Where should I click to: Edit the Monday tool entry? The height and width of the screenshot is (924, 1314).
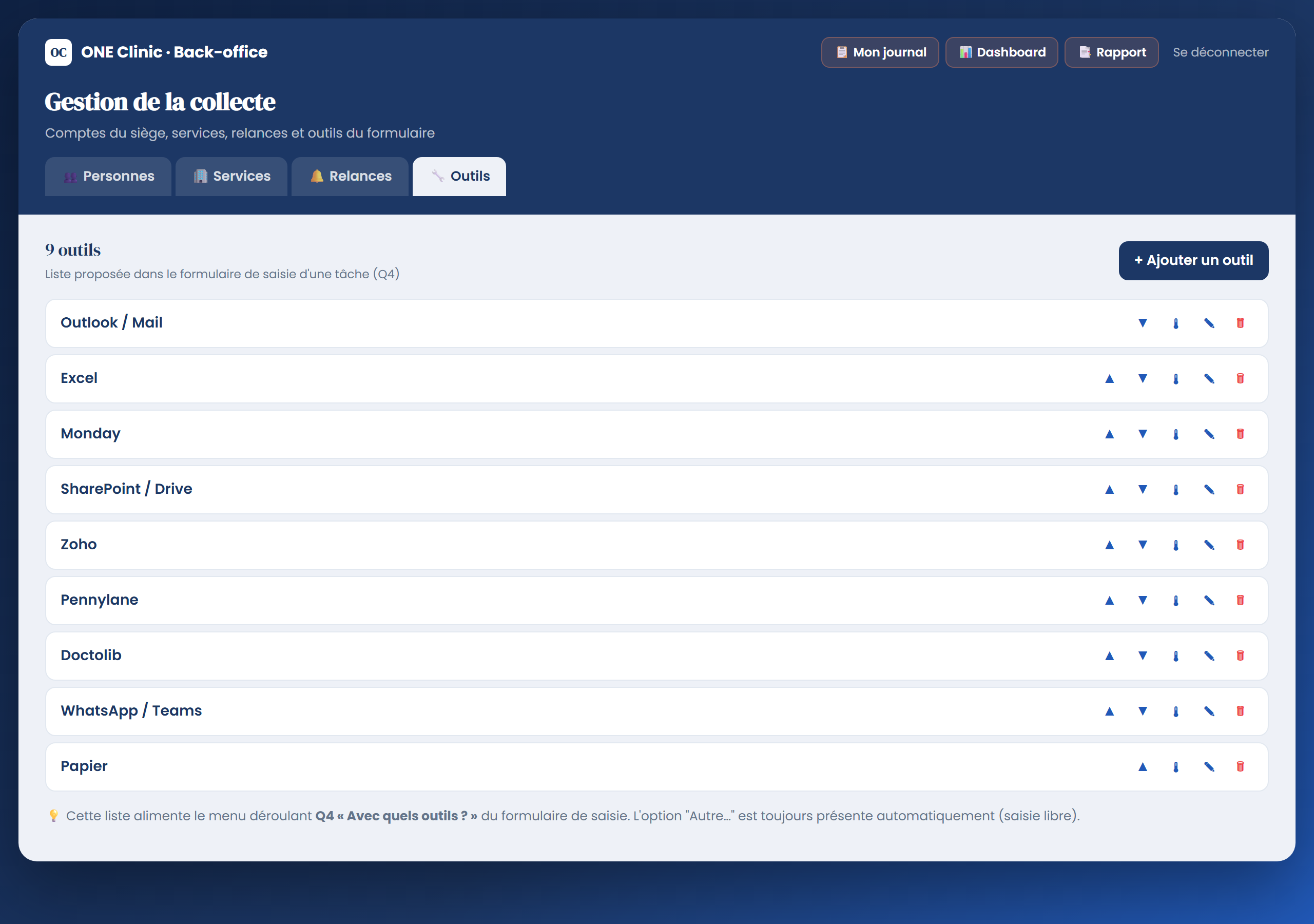[1209, 434]
